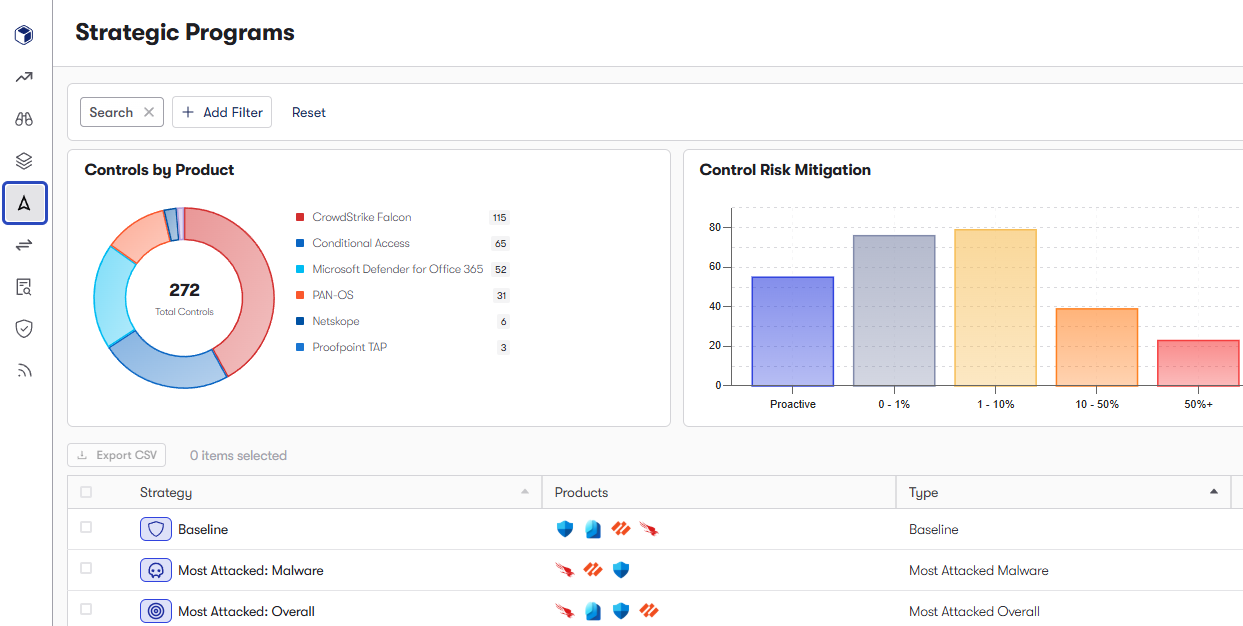Sort by the Strategy column arrow
The width and height of the screenshot is (1243, 626).
pyautogui.click(x=525, y=492)
